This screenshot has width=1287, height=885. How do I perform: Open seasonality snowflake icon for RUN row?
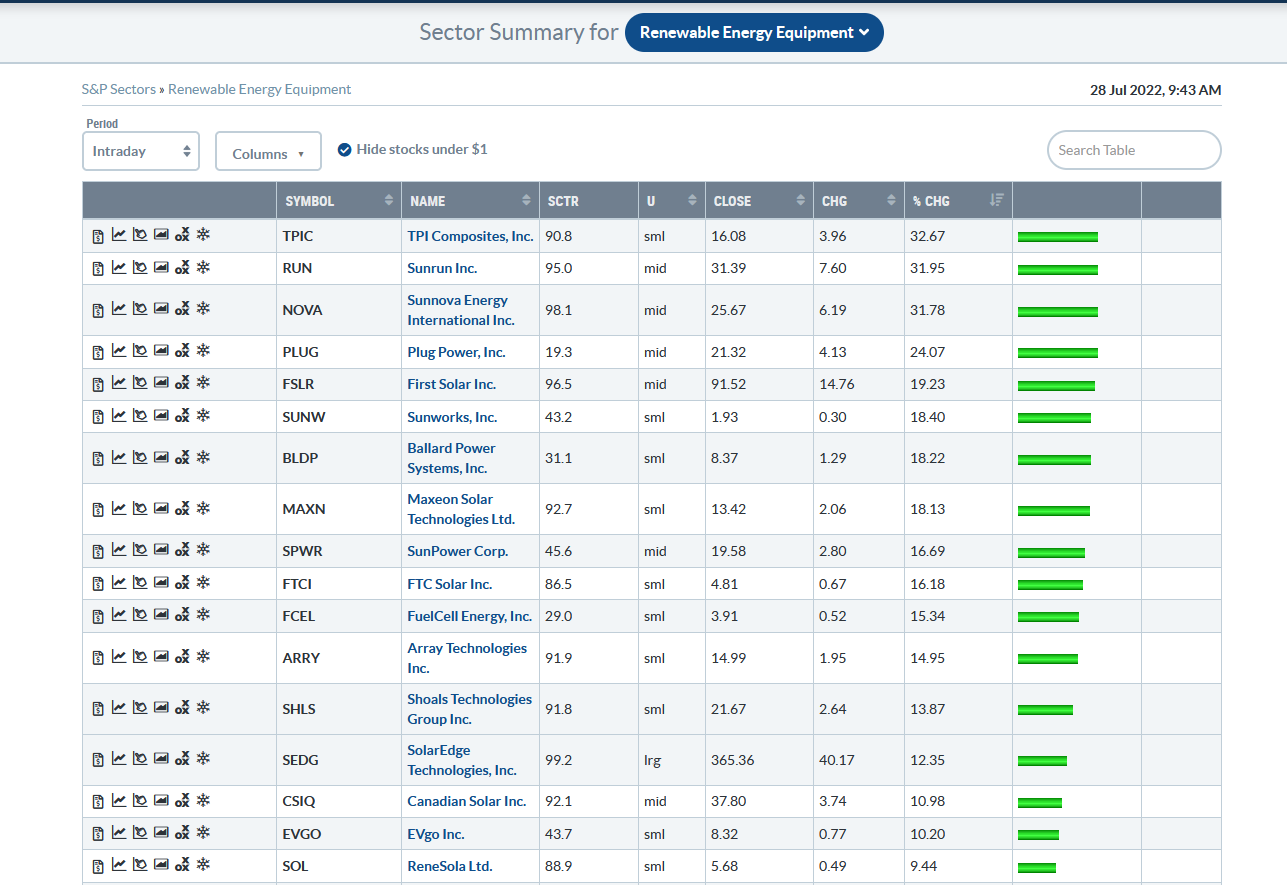point(203,268)
